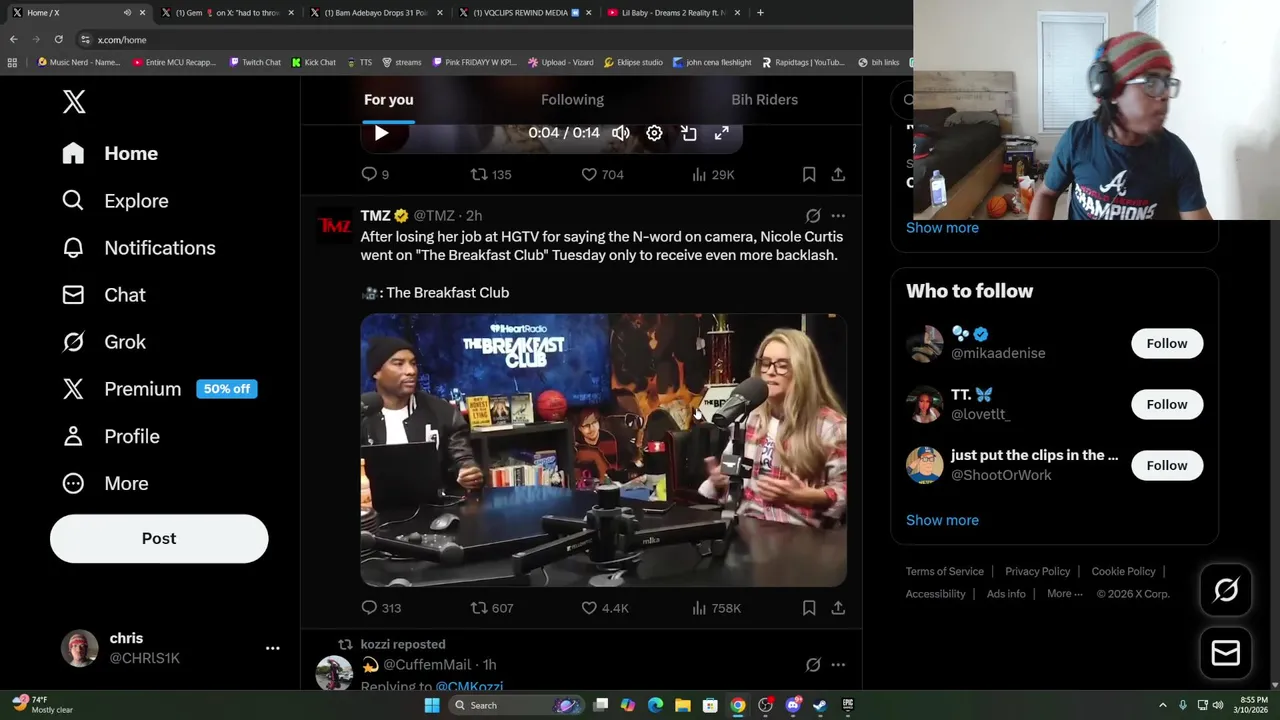Image resolution: width=1280 pixels, height=720 pixels.
Task: Open Chat envelope in sidebar
Action: coord(73,295)
